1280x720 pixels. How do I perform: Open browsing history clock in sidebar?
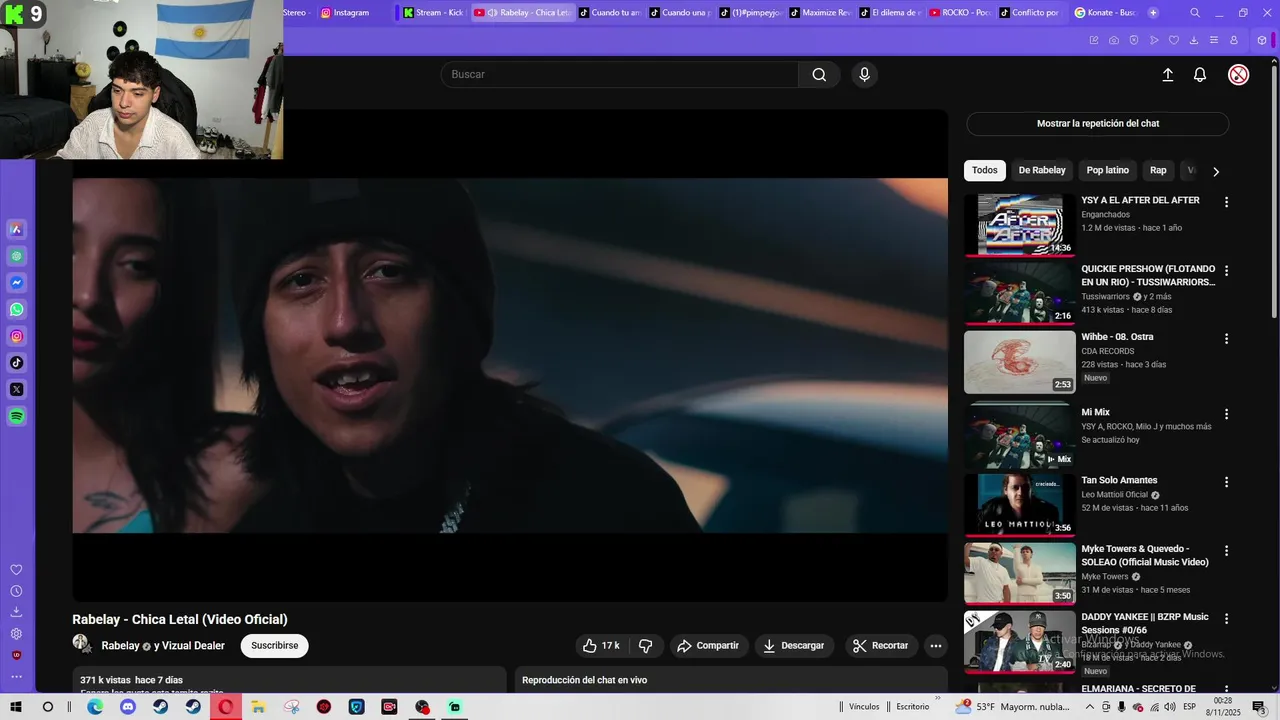coord(16,591)
